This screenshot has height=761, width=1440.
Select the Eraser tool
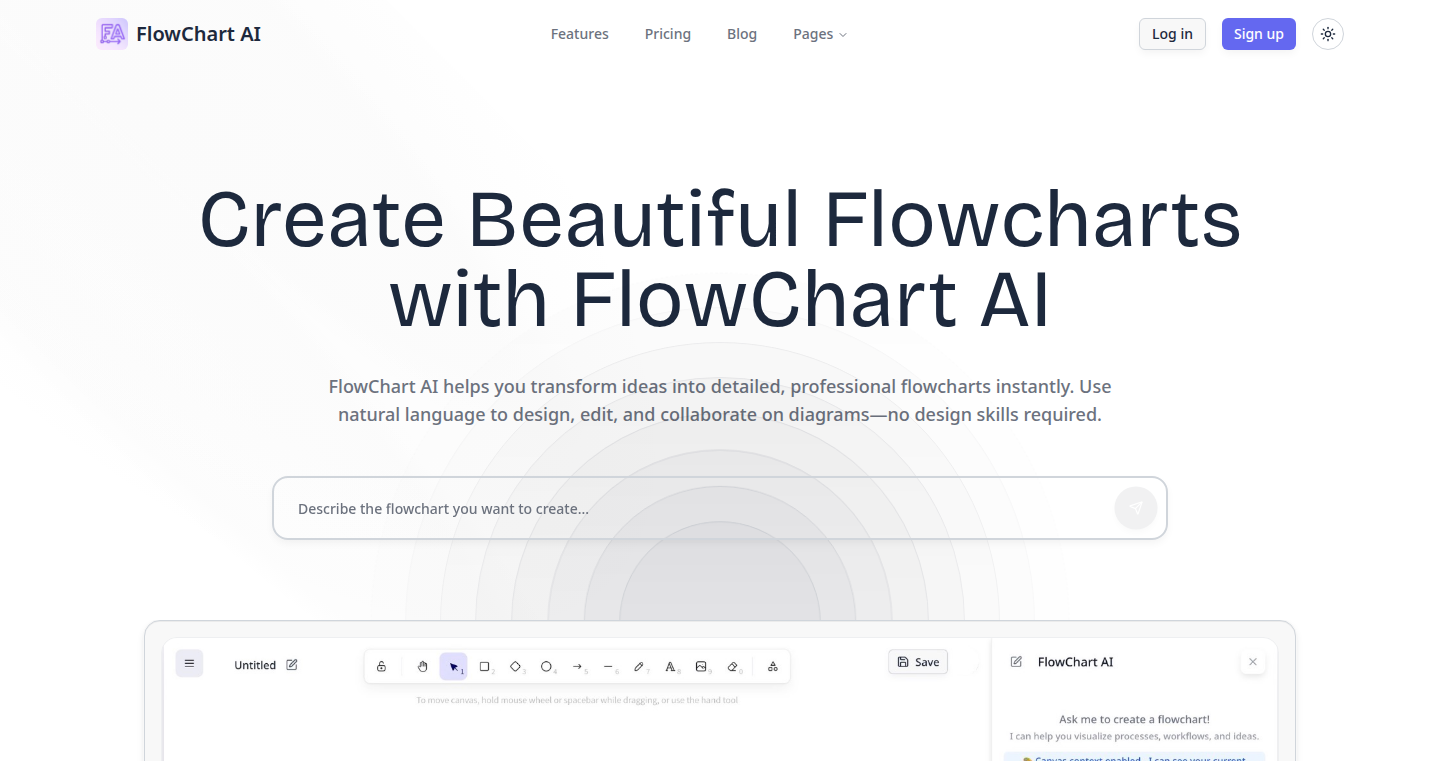pos(733,666)
